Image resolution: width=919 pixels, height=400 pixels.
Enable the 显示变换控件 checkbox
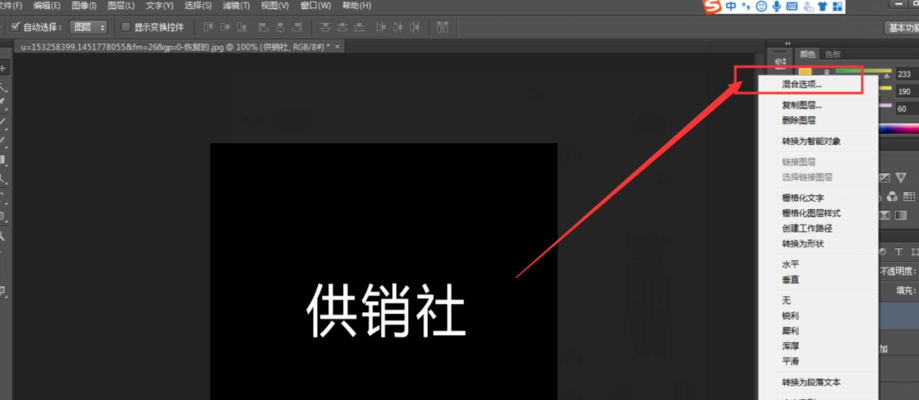coord(125,27)
